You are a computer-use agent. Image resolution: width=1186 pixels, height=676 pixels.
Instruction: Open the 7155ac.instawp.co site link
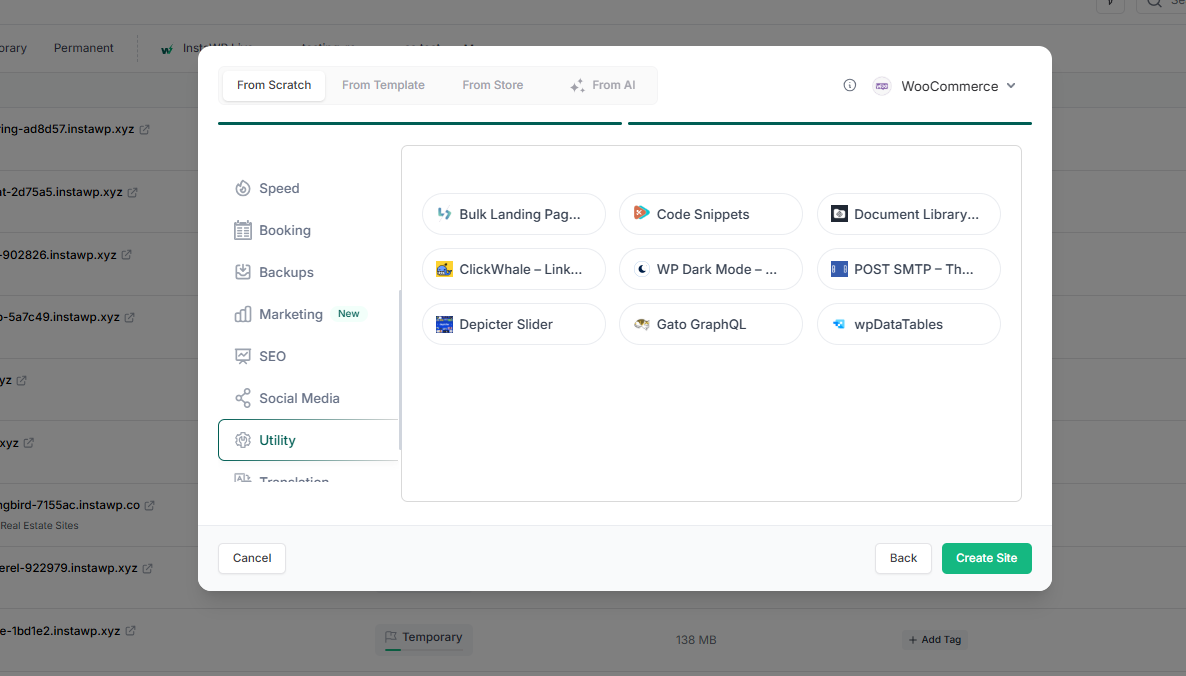coord(70,505)
